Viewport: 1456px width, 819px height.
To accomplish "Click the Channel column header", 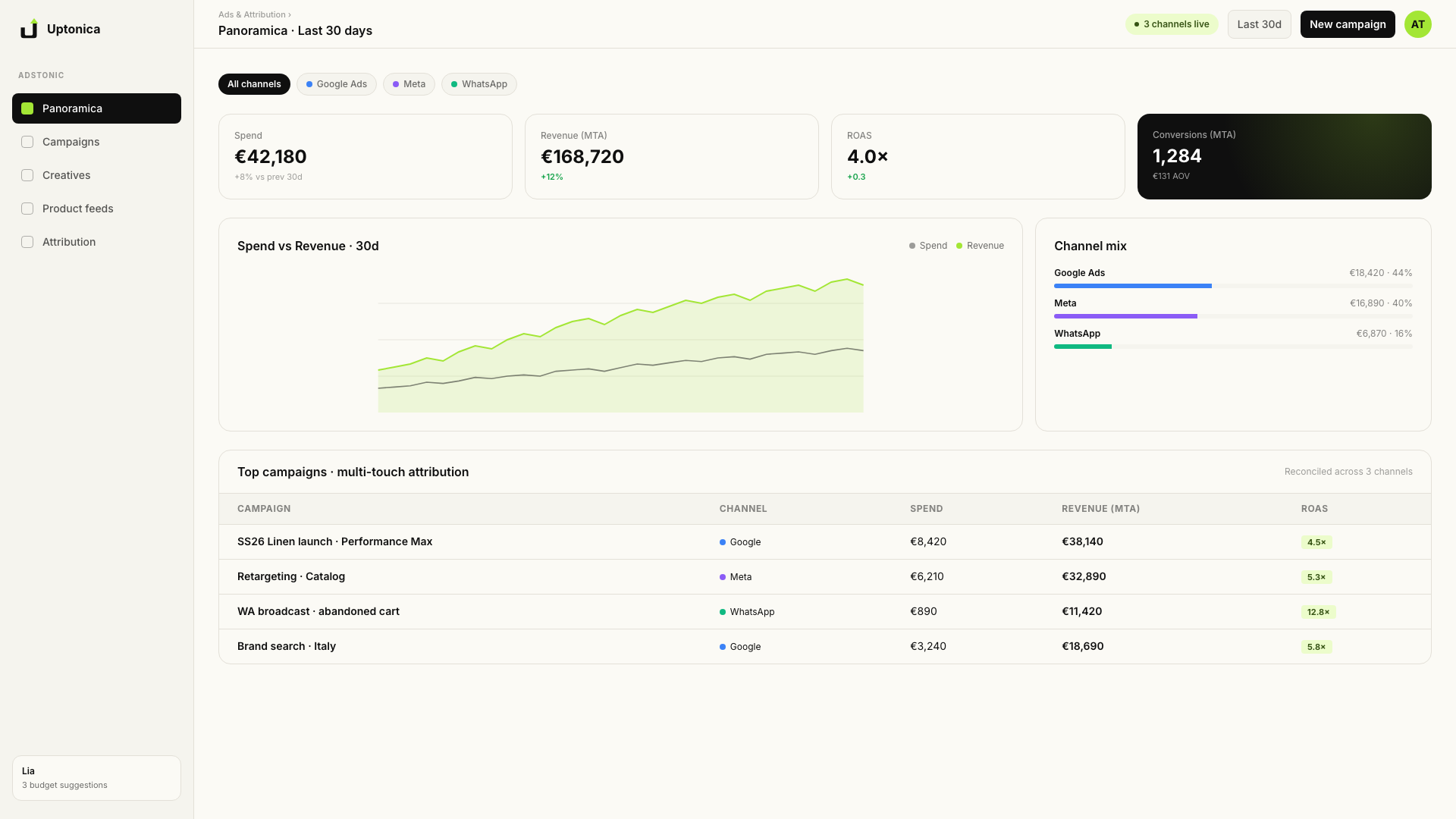I will click(x=743, y=509).
